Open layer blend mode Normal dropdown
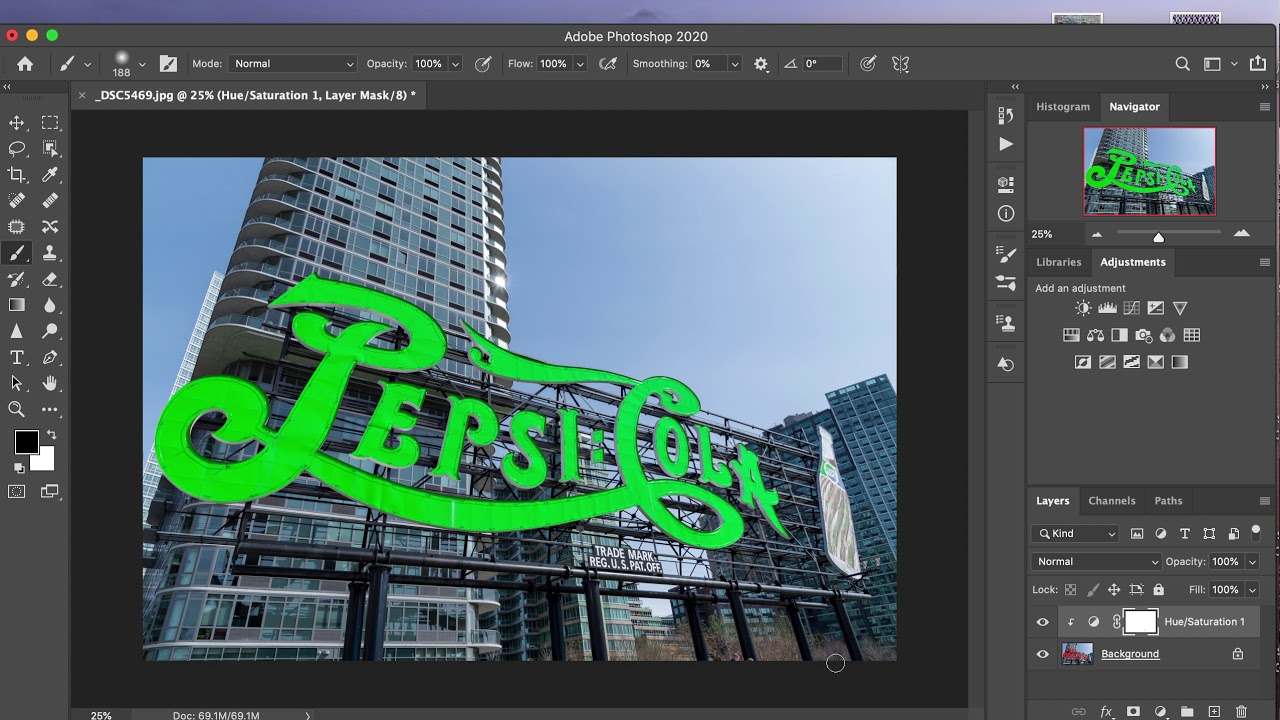This screenshot has height=720, width=1280. (x=1097, y=561)
